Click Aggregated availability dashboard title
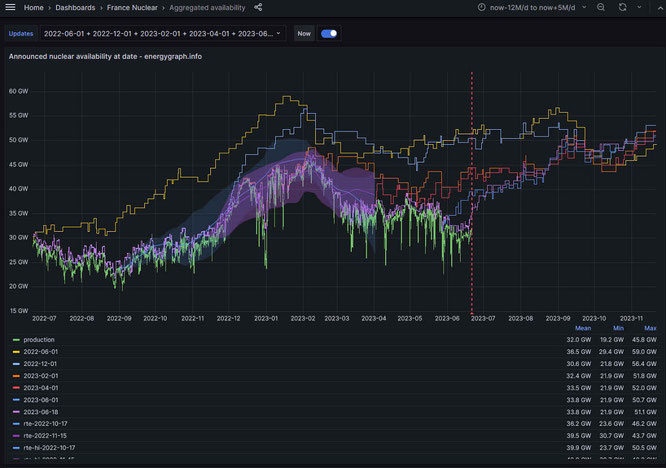666x468 pixels. coord(207,8)
